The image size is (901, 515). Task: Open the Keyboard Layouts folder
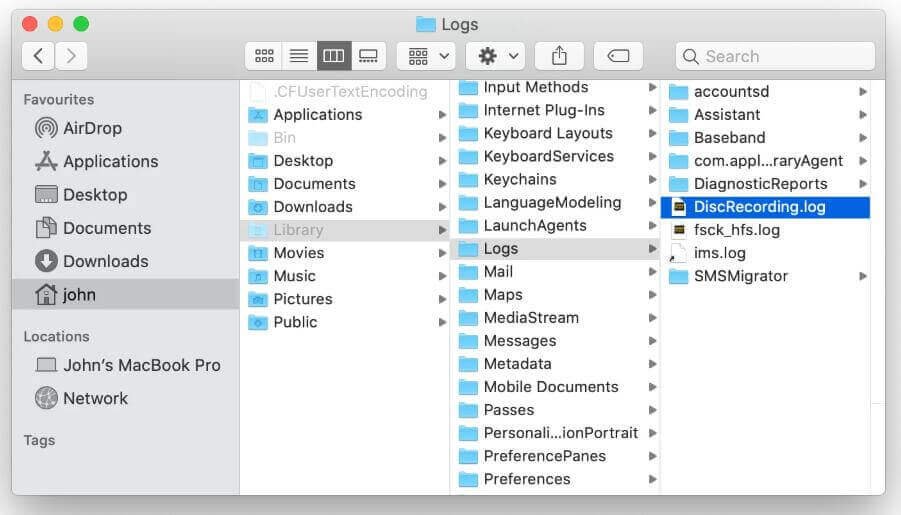556,133
